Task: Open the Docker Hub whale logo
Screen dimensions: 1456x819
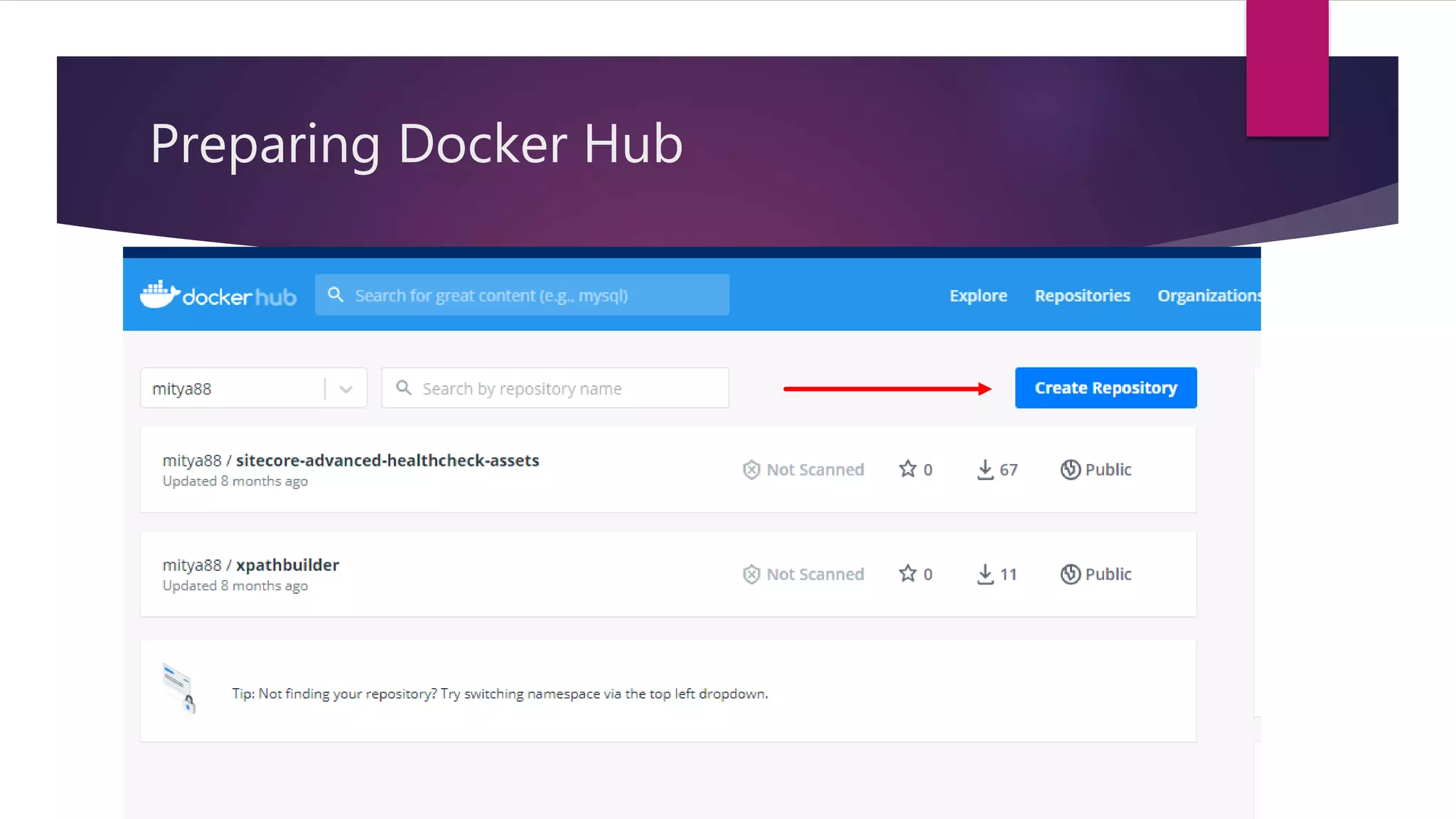Action: tap(218, 294)
